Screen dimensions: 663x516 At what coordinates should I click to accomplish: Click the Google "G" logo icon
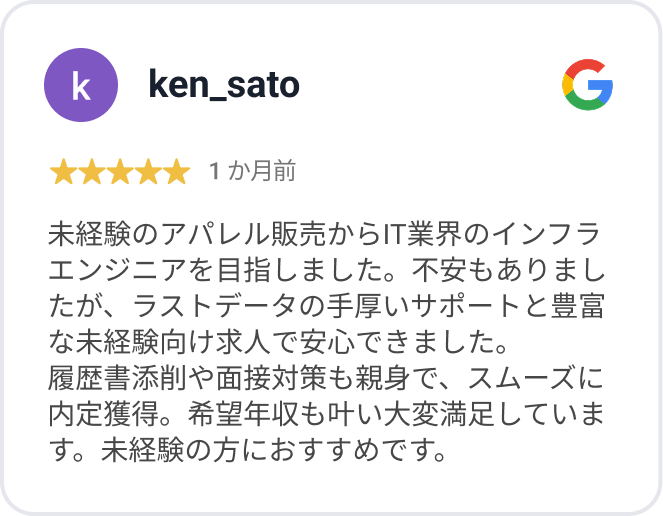pos(587,85)
